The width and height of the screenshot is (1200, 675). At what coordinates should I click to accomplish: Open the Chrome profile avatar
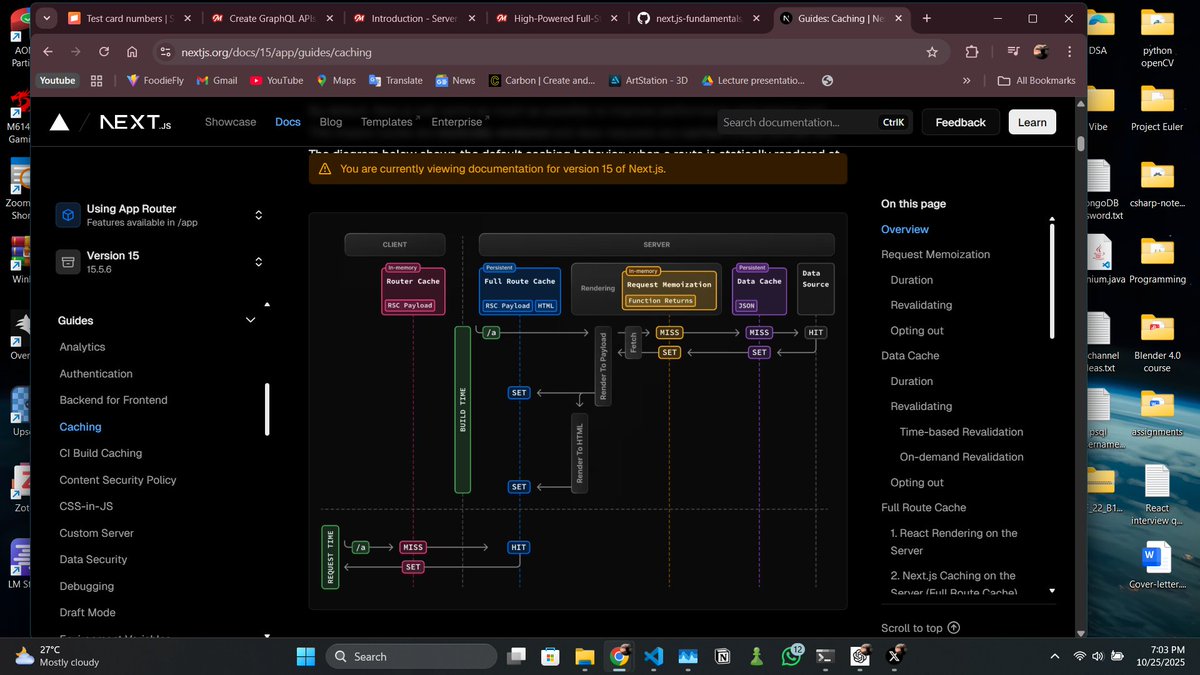point(1041,52)
